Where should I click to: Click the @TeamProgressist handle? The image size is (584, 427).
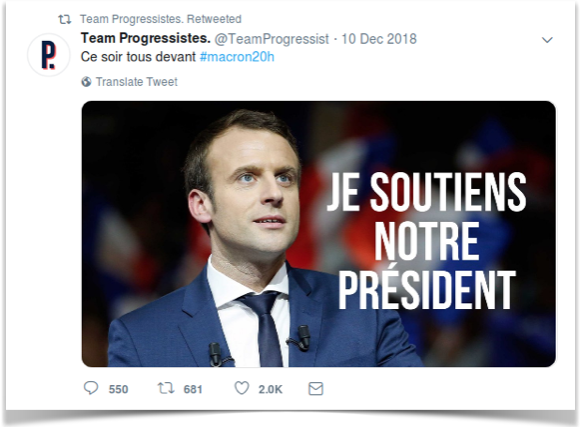pos(272,39)
